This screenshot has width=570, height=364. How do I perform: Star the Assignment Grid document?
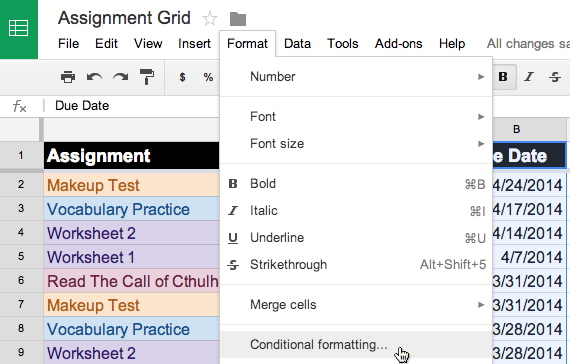(210, 19)
